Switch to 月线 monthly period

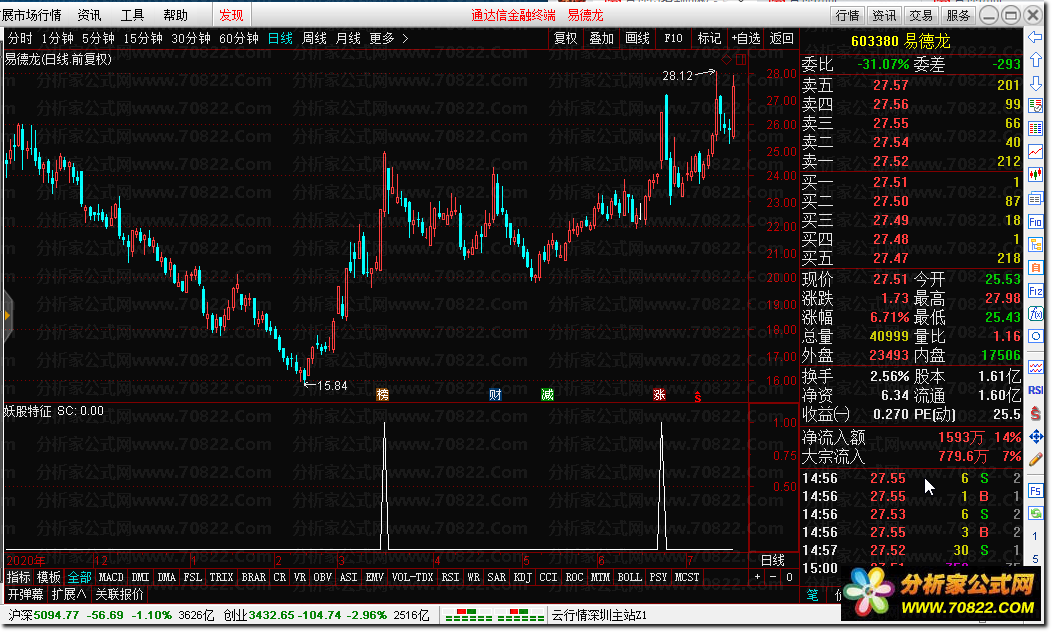click(349, 38)
